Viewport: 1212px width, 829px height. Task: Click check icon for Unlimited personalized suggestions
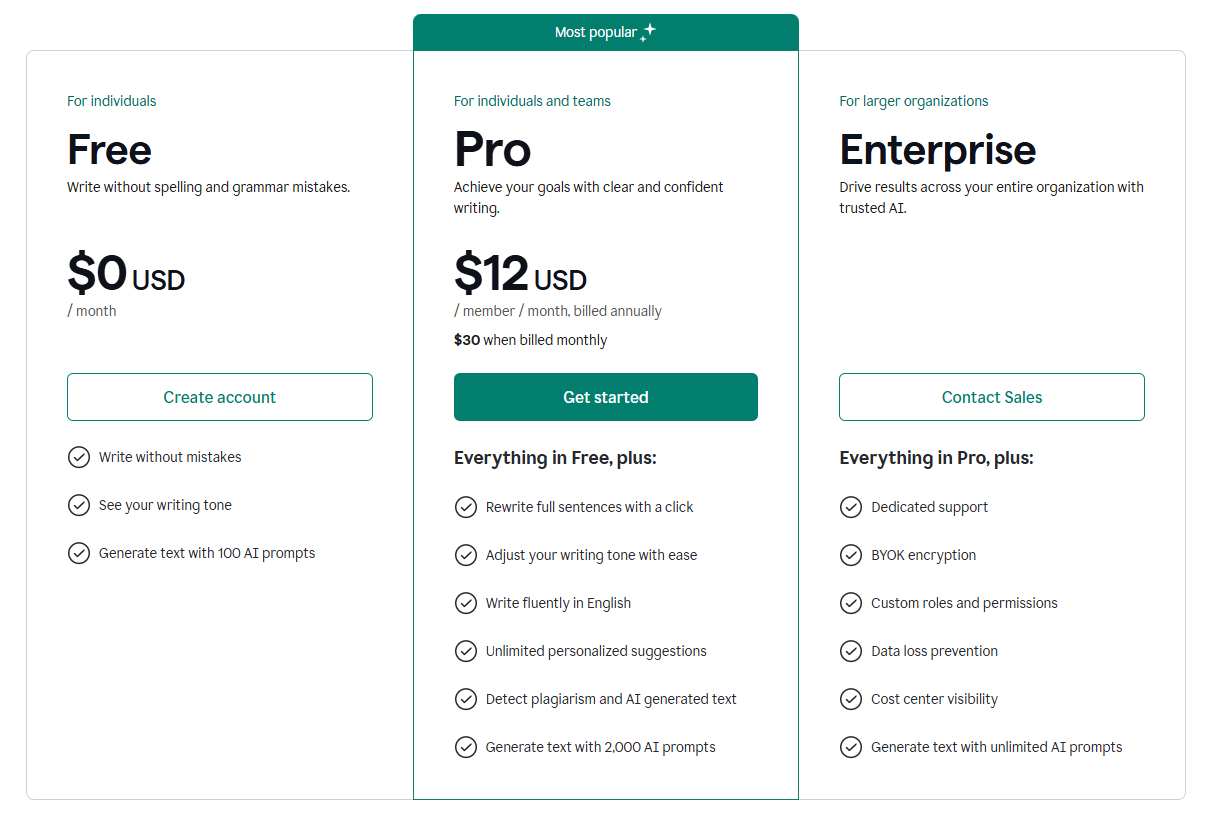coord(466,651)
